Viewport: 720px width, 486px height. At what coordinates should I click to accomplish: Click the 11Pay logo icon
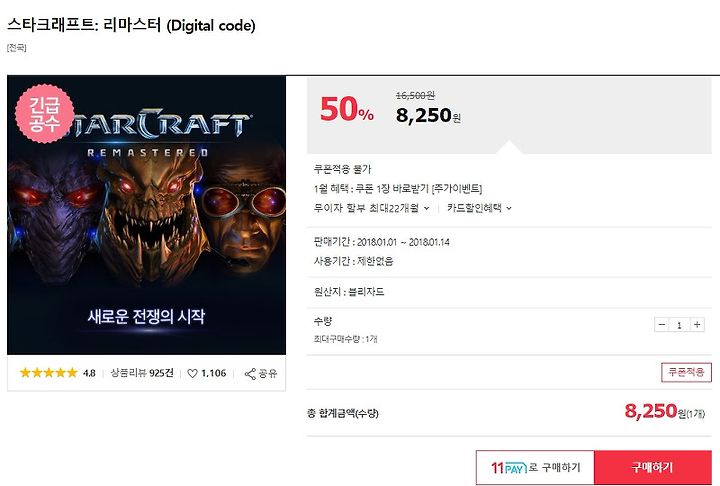[x=509, y=468]
